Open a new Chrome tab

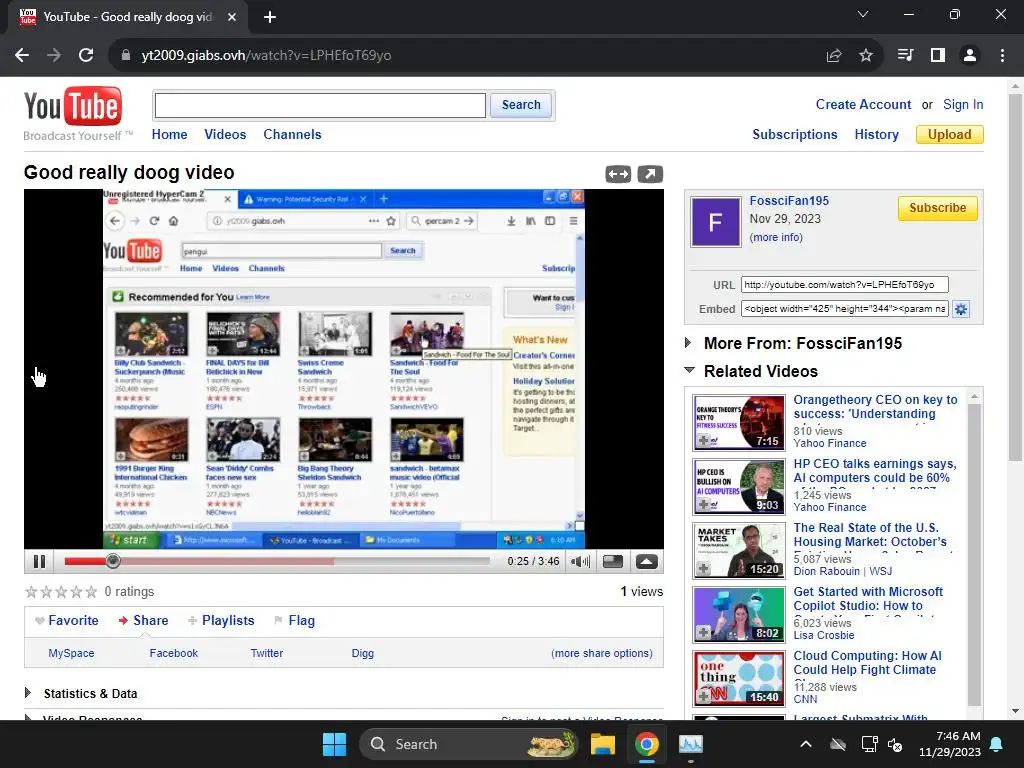coord(270,17)
